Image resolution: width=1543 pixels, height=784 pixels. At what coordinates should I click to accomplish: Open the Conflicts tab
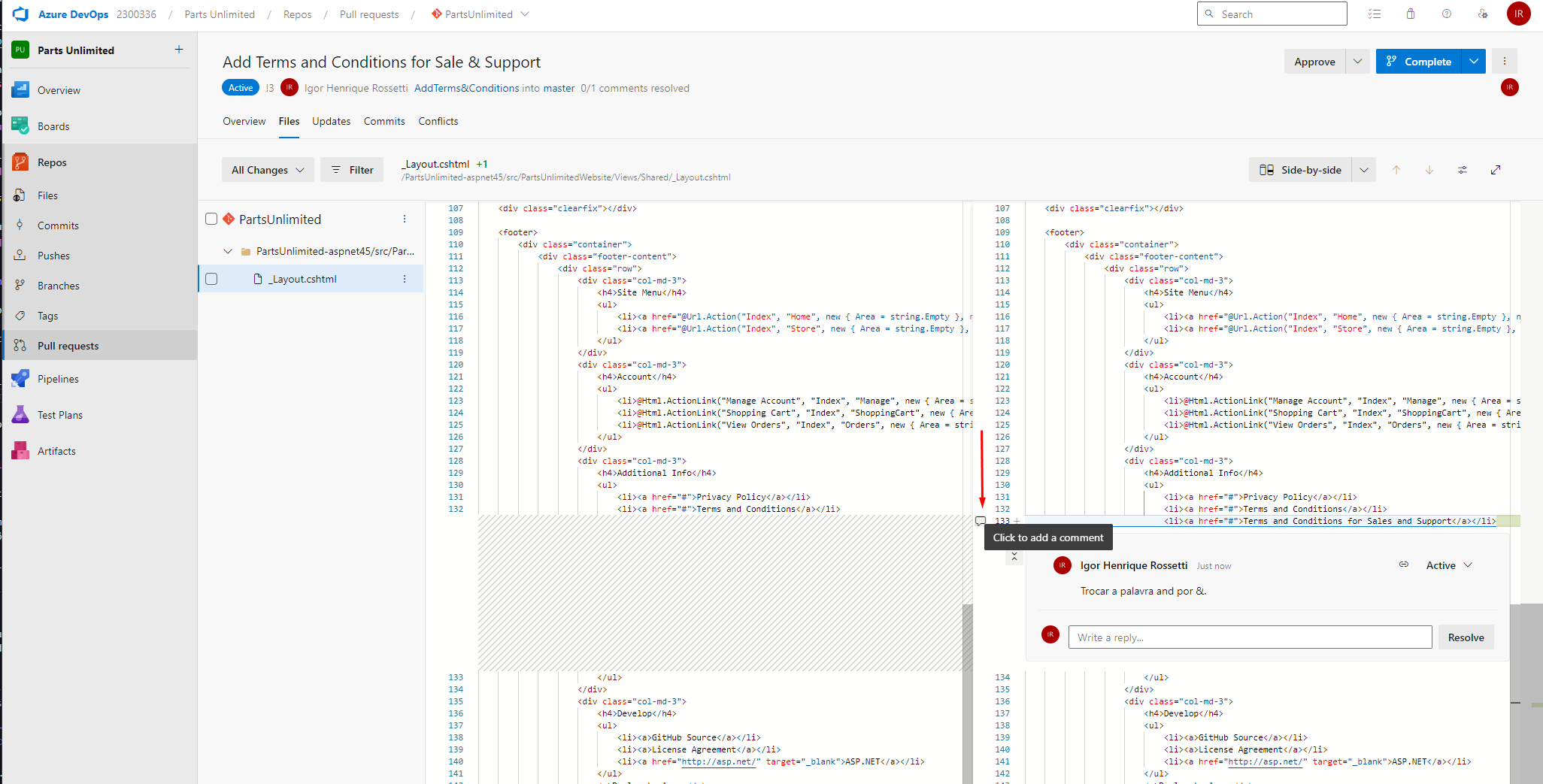click(438, 121)
